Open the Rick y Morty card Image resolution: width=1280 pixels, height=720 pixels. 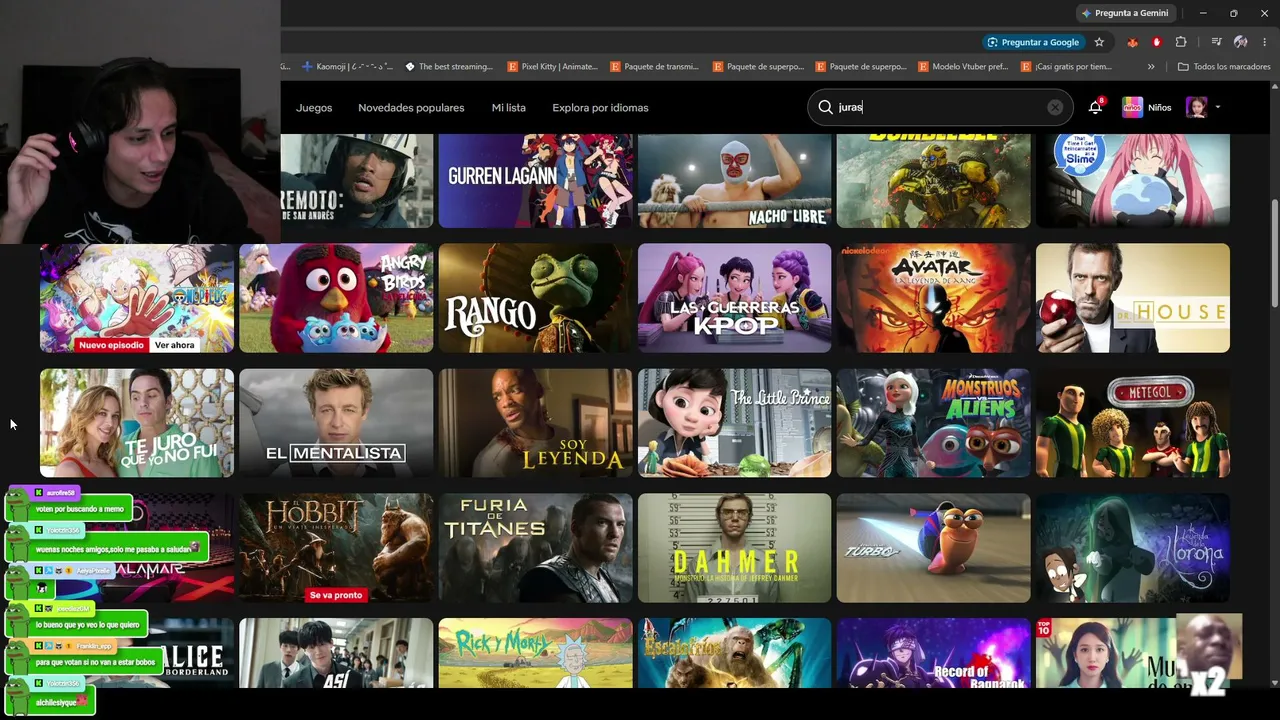(535, 653)
